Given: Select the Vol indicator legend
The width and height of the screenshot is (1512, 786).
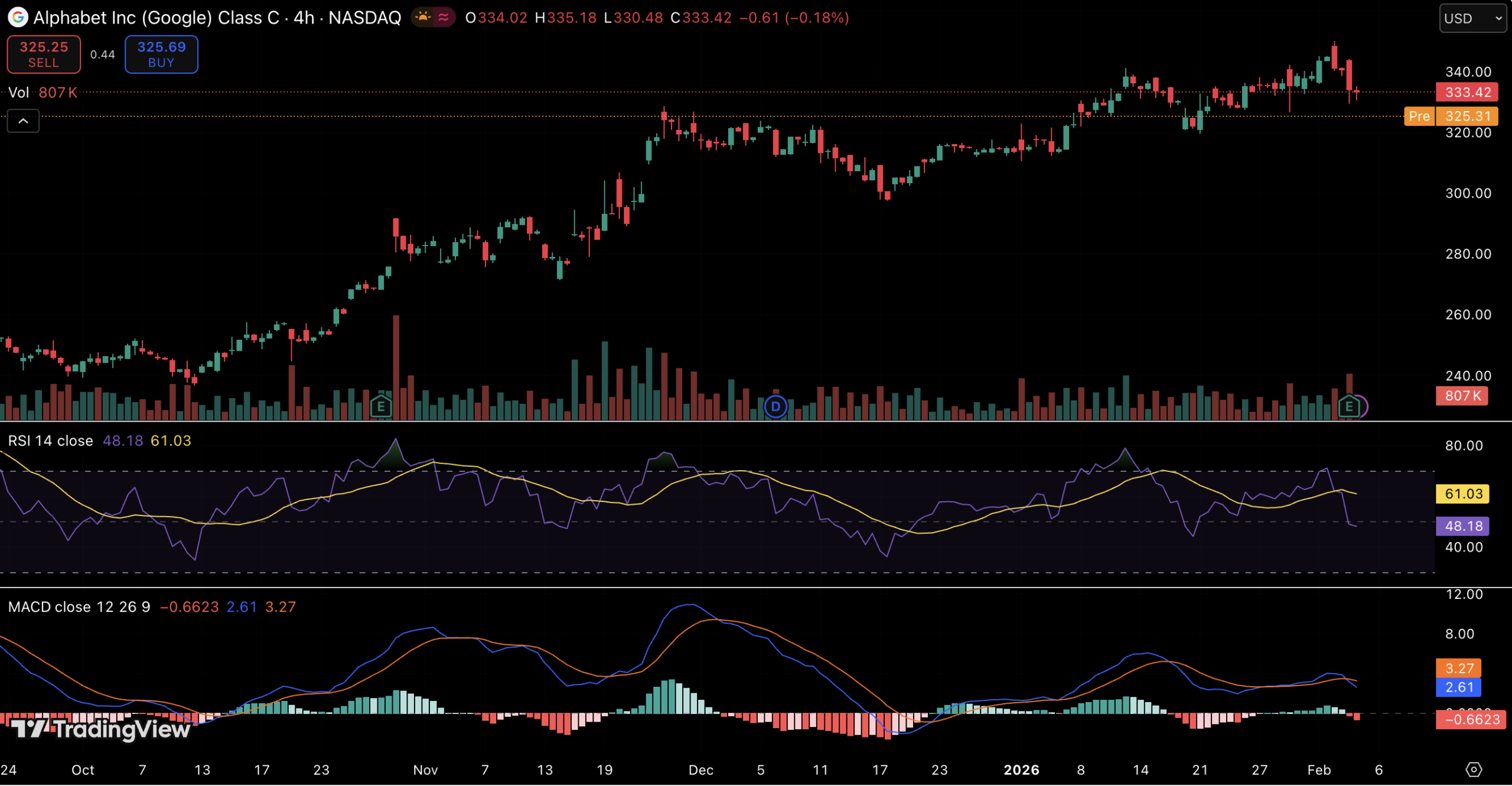Looking at the screenshot, I should pos(19,93).
